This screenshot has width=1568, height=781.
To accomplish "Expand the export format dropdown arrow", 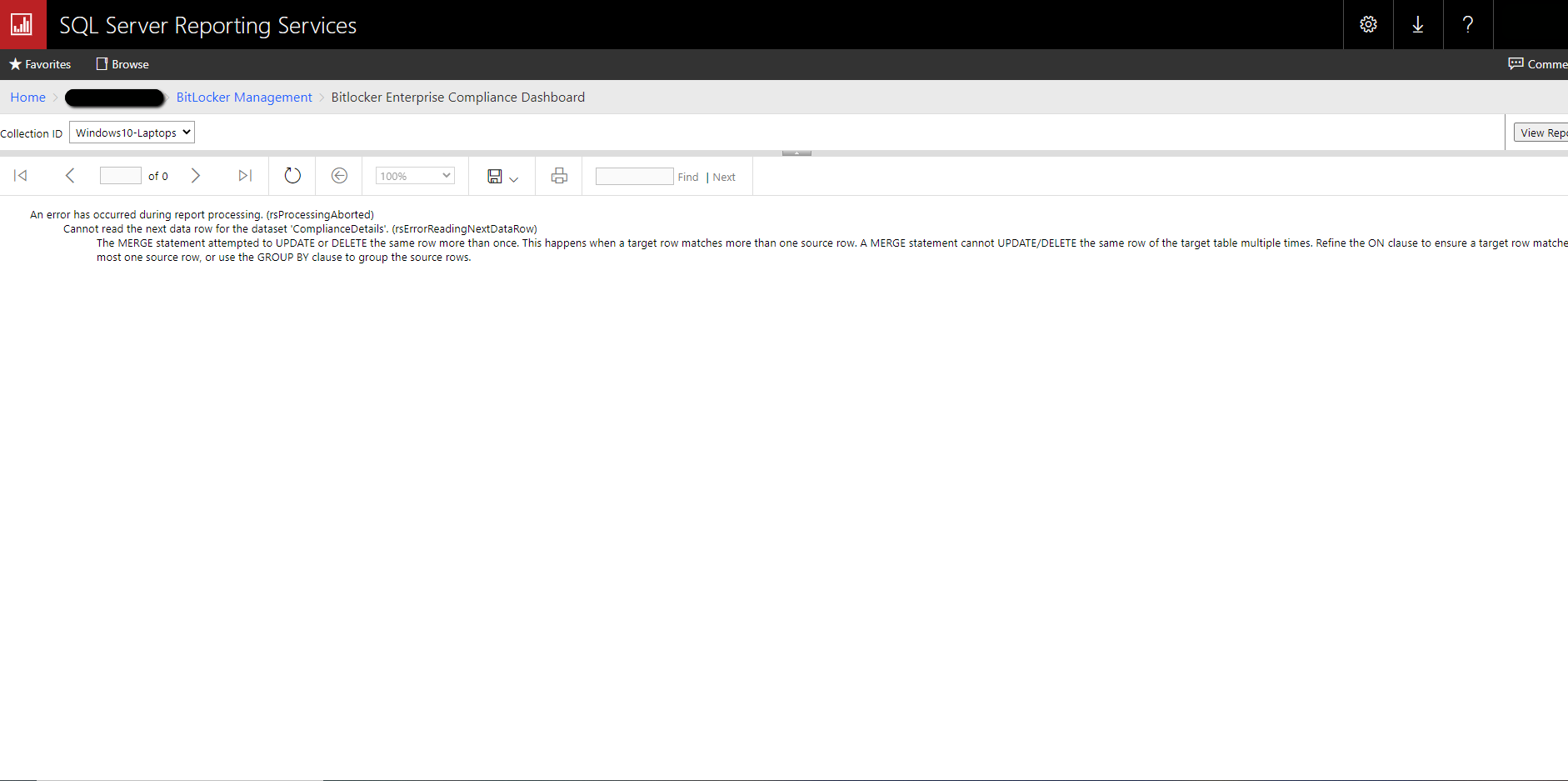I will 512,178.
